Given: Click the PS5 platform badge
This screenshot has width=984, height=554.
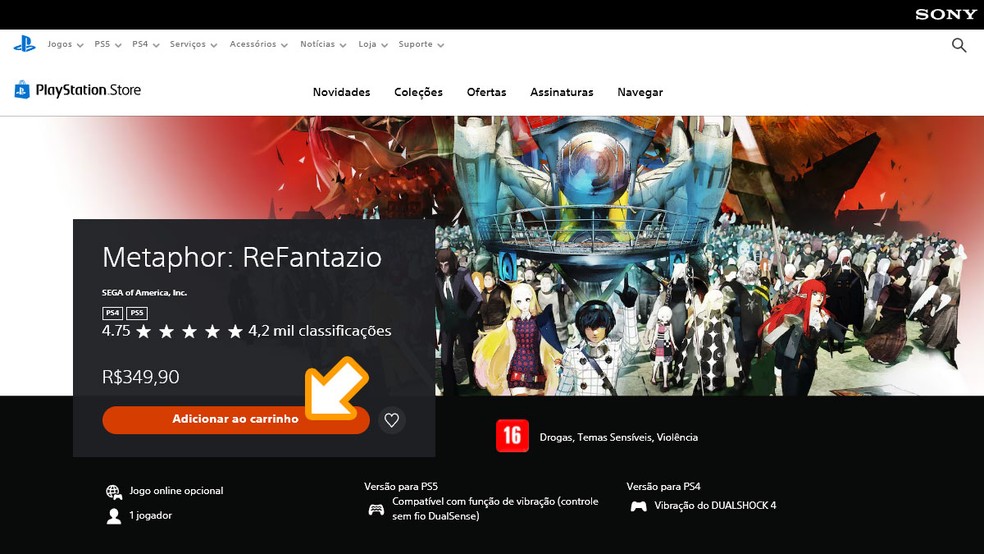Looking at the screenshot, I should 137,312.
